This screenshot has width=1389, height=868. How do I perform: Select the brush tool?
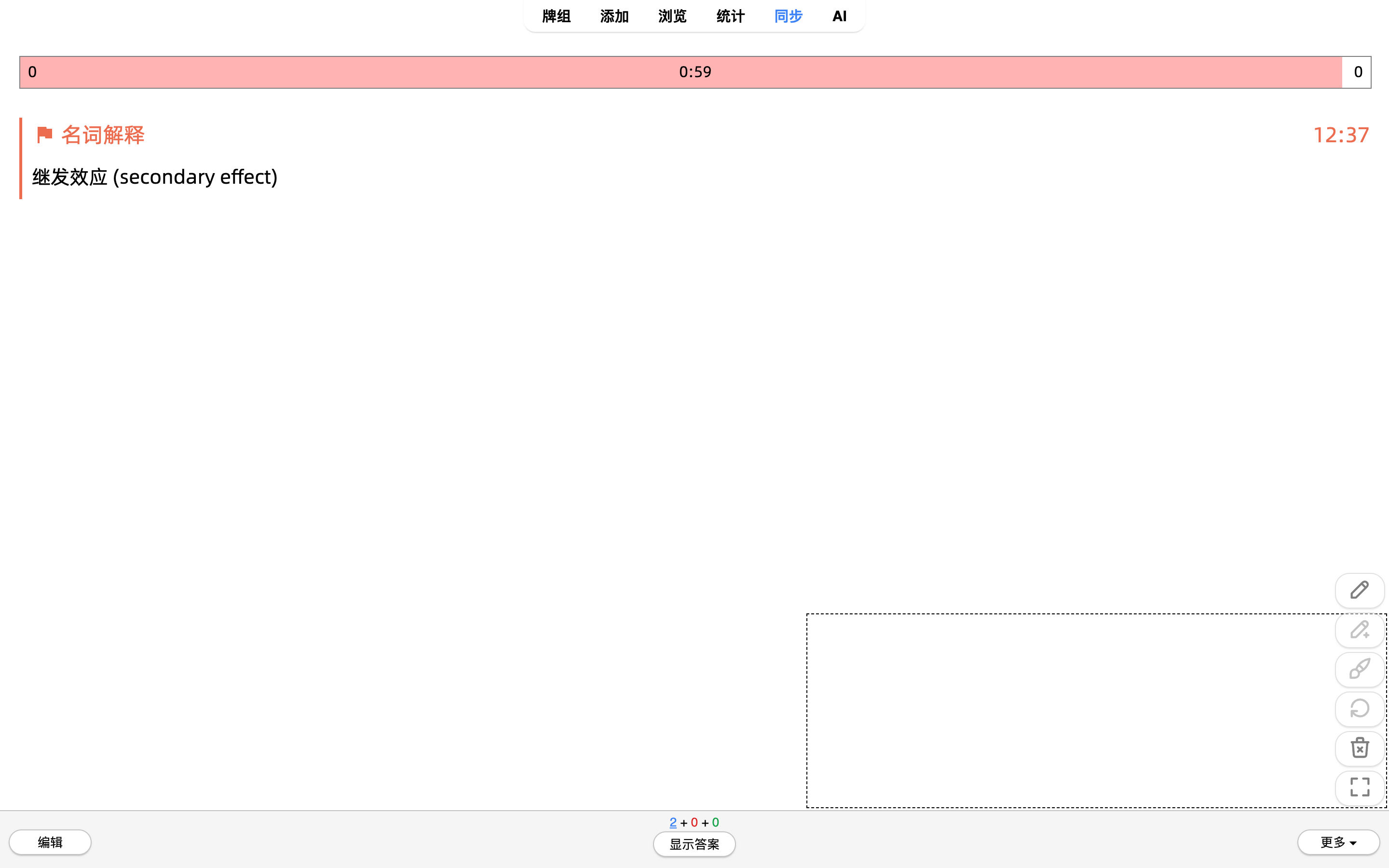point(1359,669)
